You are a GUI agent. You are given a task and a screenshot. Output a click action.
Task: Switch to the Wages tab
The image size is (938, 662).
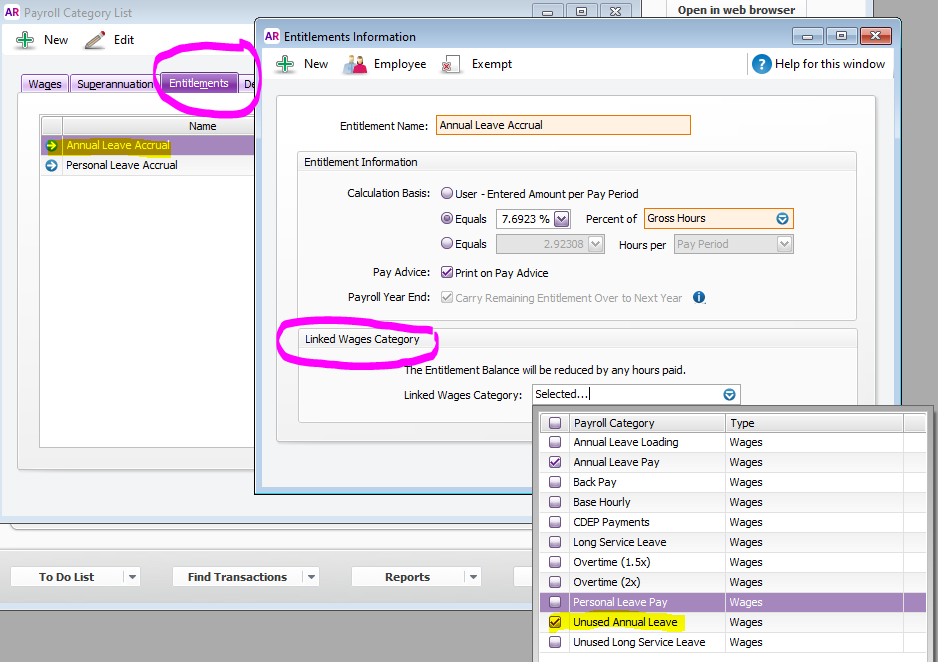click(44, 84)
